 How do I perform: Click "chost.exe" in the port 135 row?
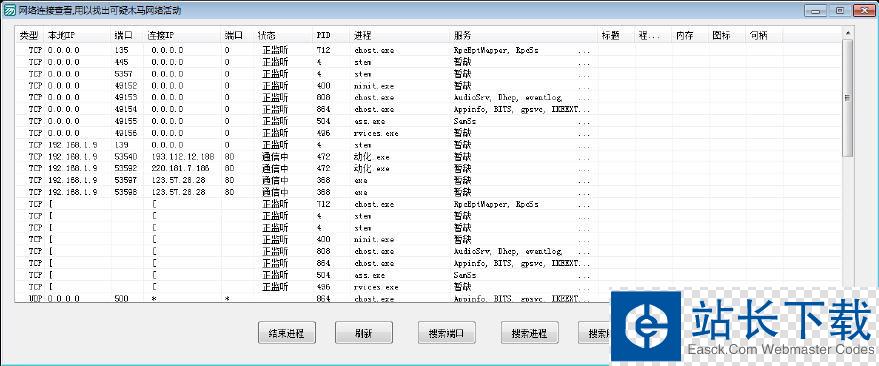pos(374,50)
